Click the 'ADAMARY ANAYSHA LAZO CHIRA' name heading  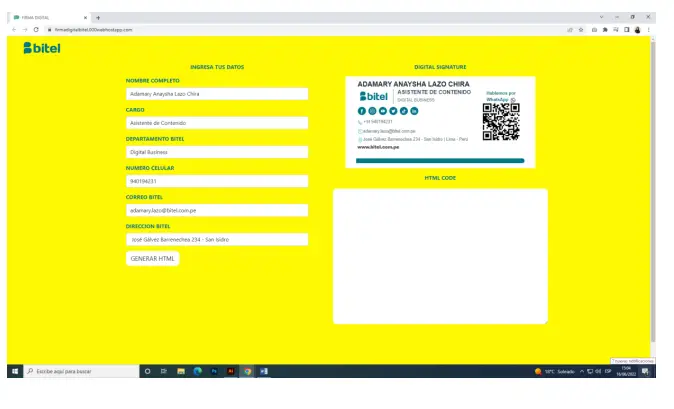click(414, 84)
